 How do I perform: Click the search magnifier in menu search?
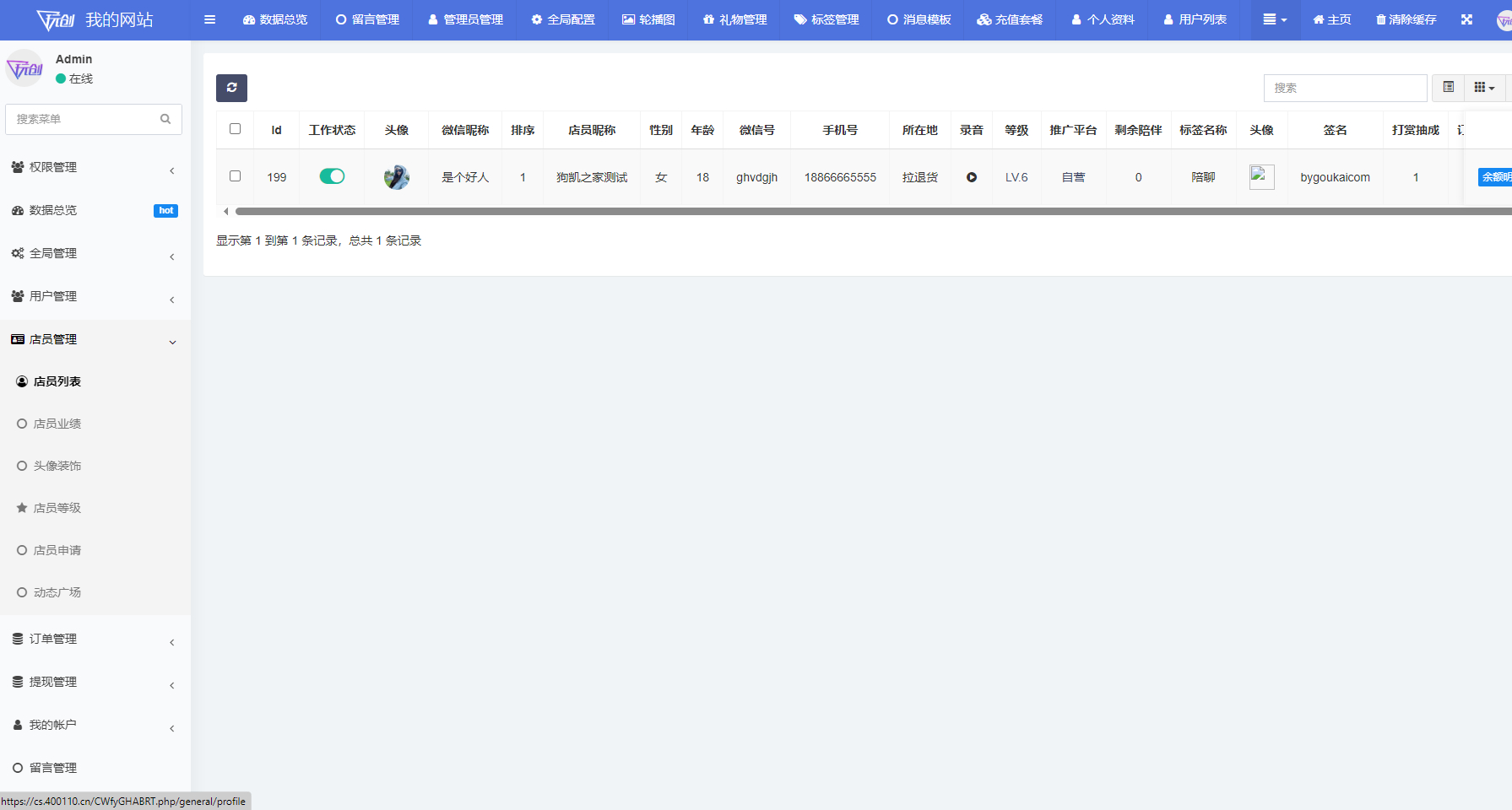[165, 119]
